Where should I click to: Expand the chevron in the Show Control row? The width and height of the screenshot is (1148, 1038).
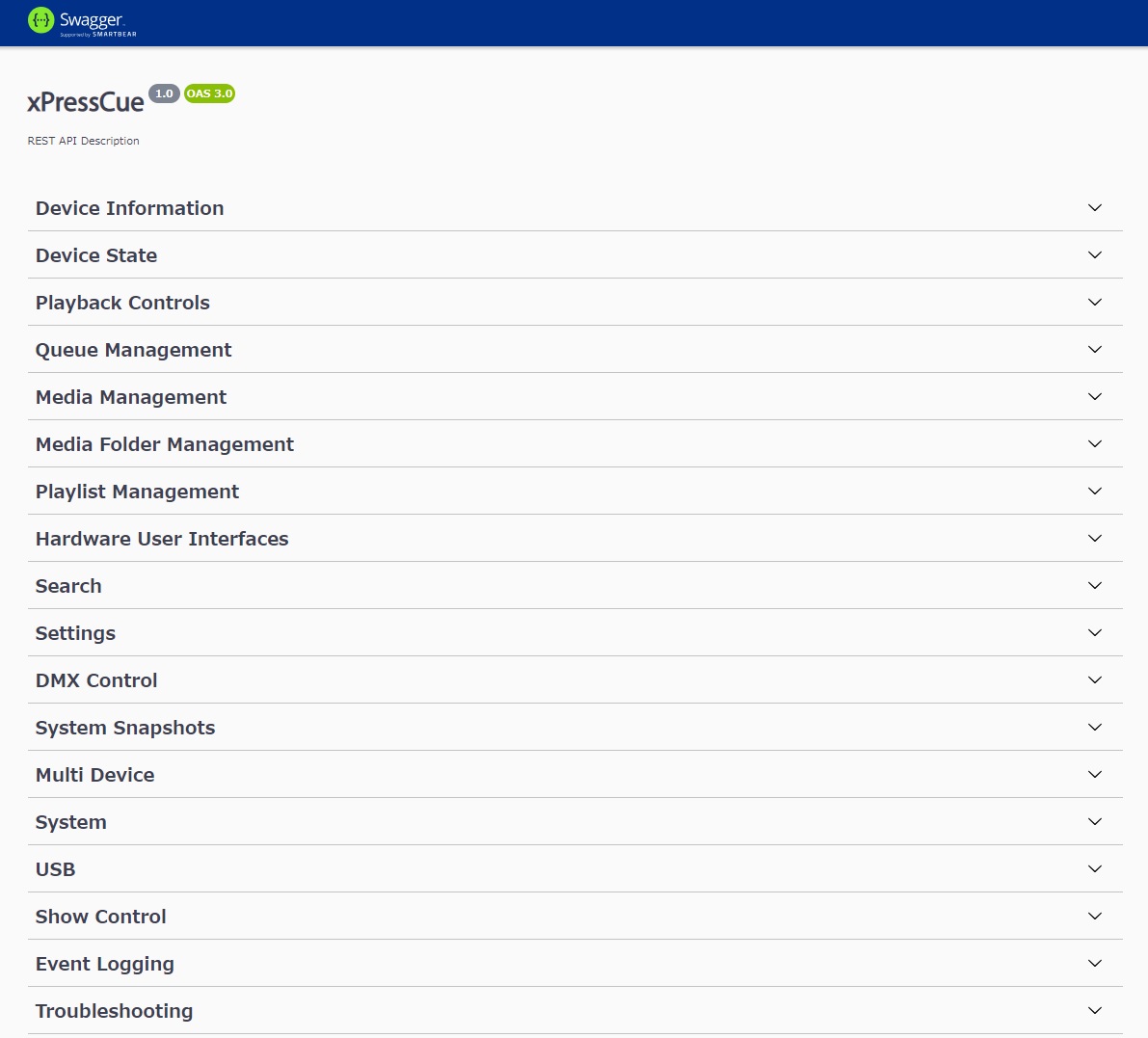[x=1095, y=917]
